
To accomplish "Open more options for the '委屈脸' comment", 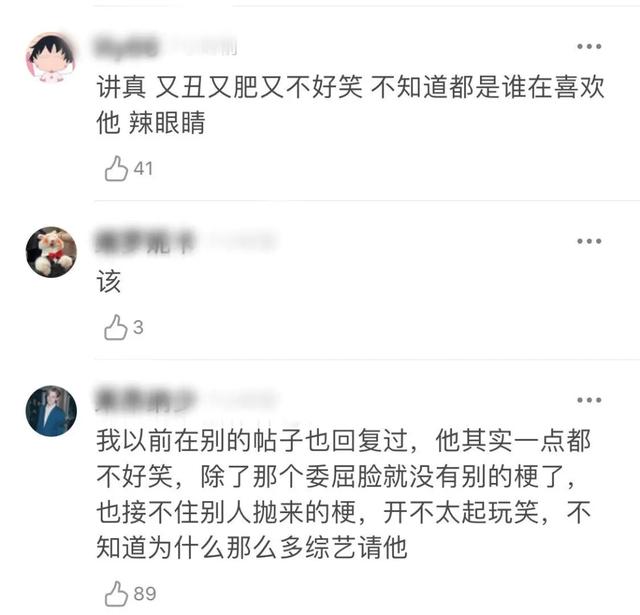I will pyautogui.click(x=589, y=400).
